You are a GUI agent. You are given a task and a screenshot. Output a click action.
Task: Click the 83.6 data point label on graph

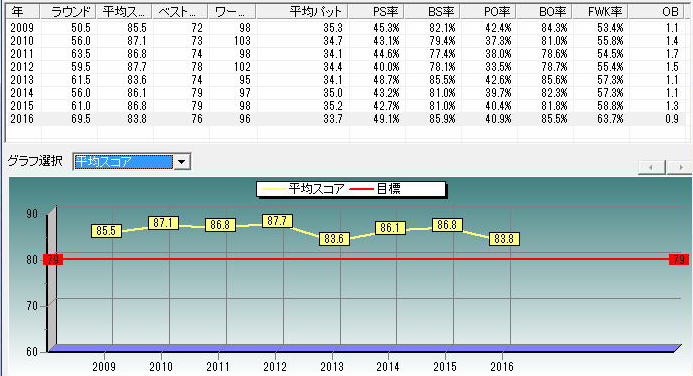point(334,239)
